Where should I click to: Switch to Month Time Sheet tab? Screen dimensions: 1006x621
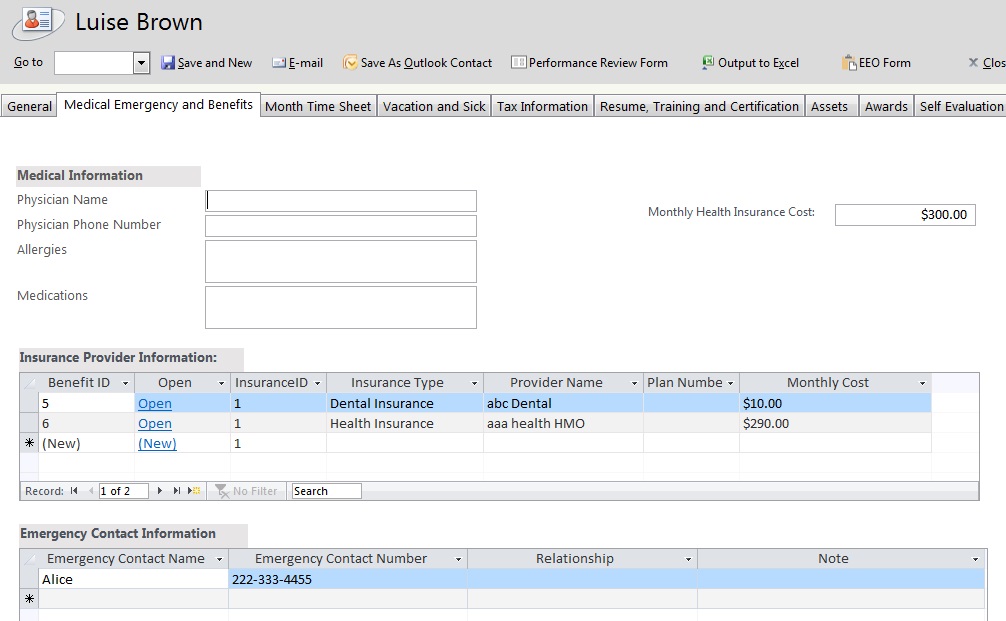click(x=318, y=106)
